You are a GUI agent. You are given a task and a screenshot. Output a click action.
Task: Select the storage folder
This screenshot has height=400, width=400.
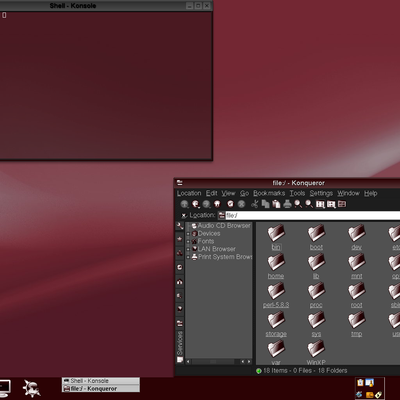(x=276, y=324)
